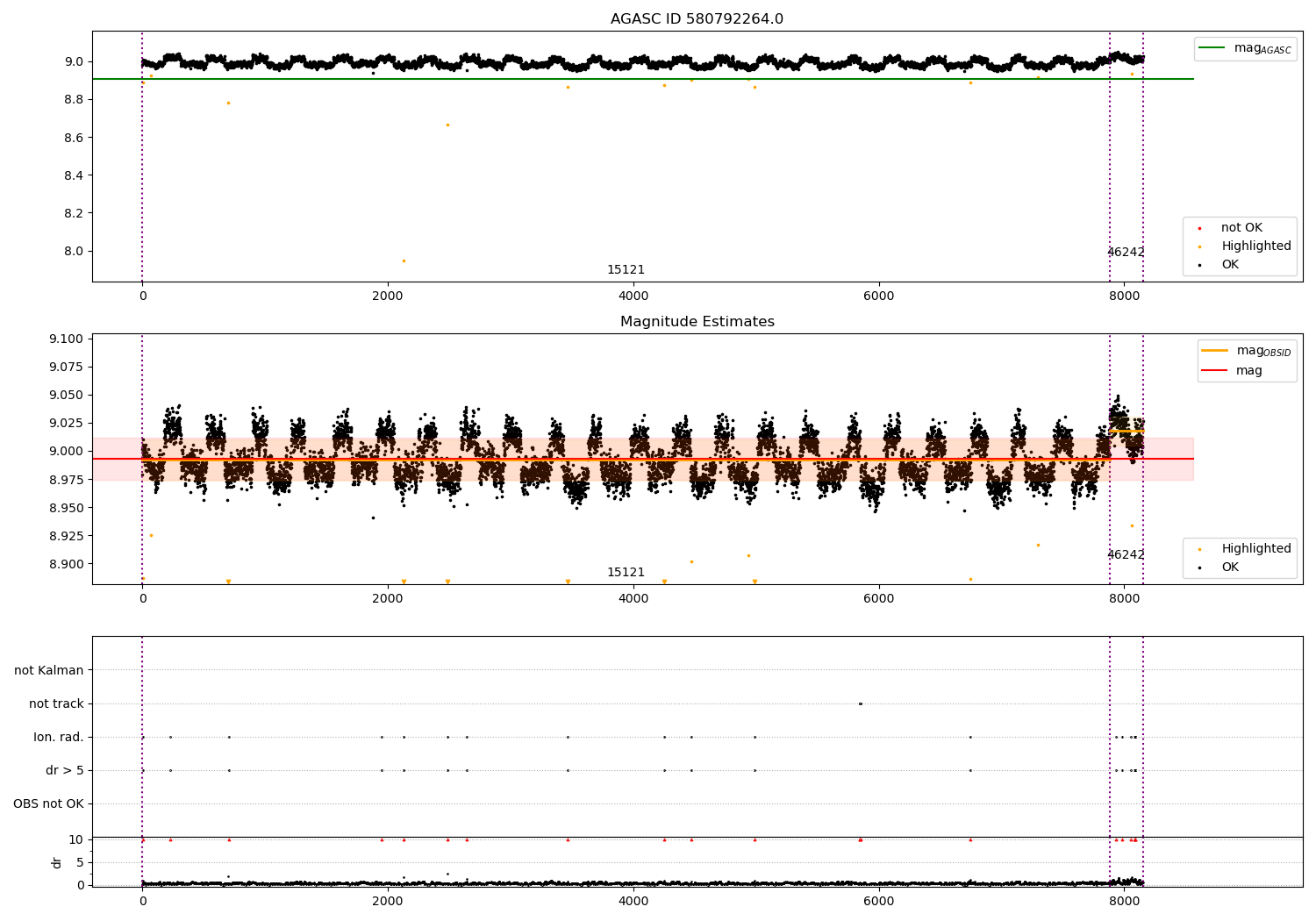Click the orange highlighted point near 8.66 magnitude
This screenshot has width=1316, height=921.
click(x=447, y=125)
